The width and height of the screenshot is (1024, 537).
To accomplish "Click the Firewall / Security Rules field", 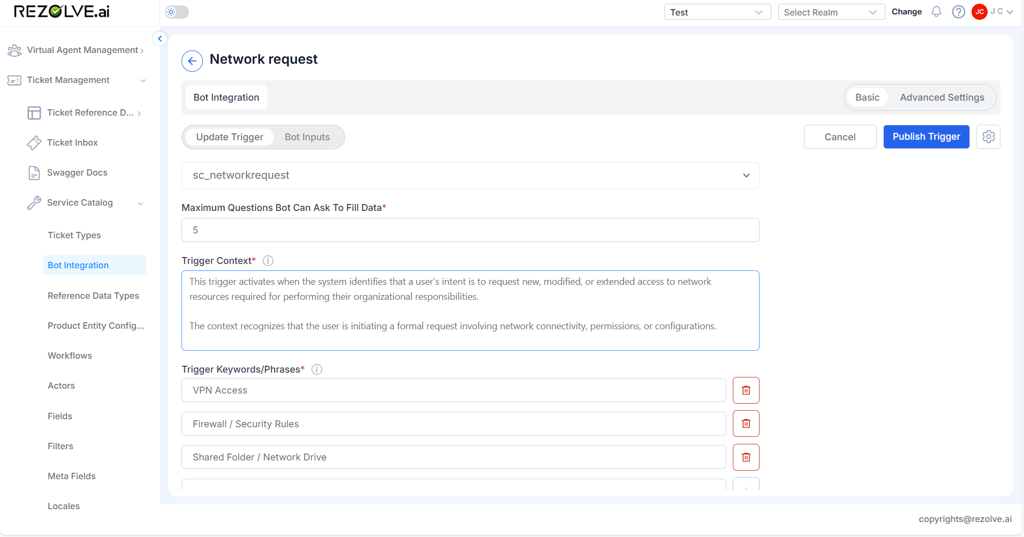I will (x=454, y=424).
